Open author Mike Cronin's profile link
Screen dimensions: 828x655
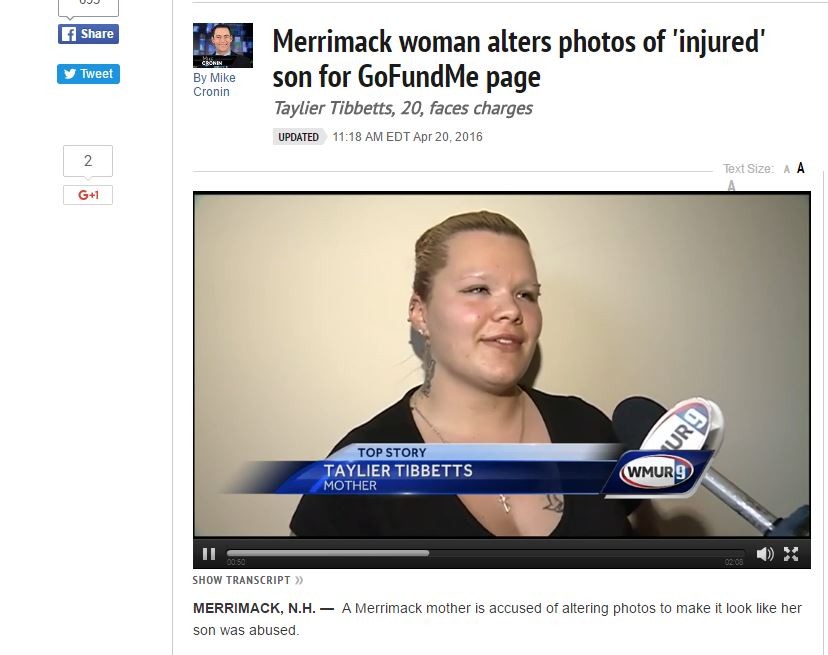214,85
